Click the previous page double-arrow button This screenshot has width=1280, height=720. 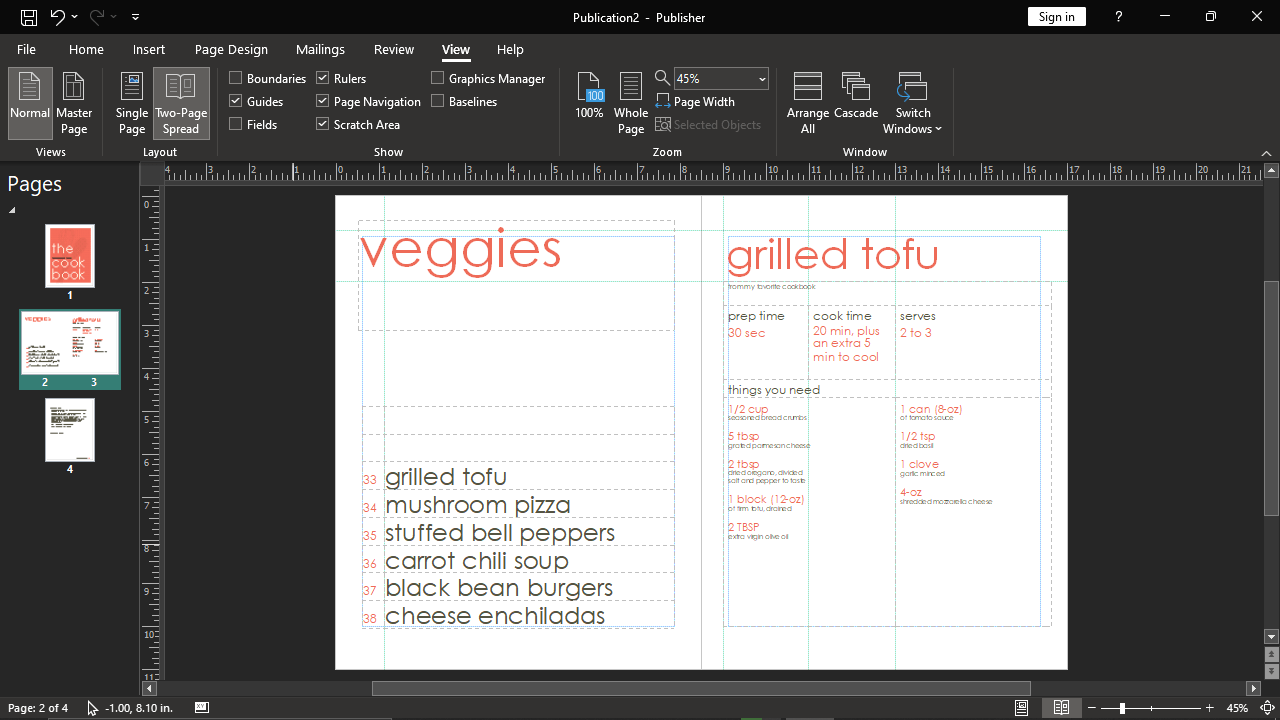click(1271, 654)
